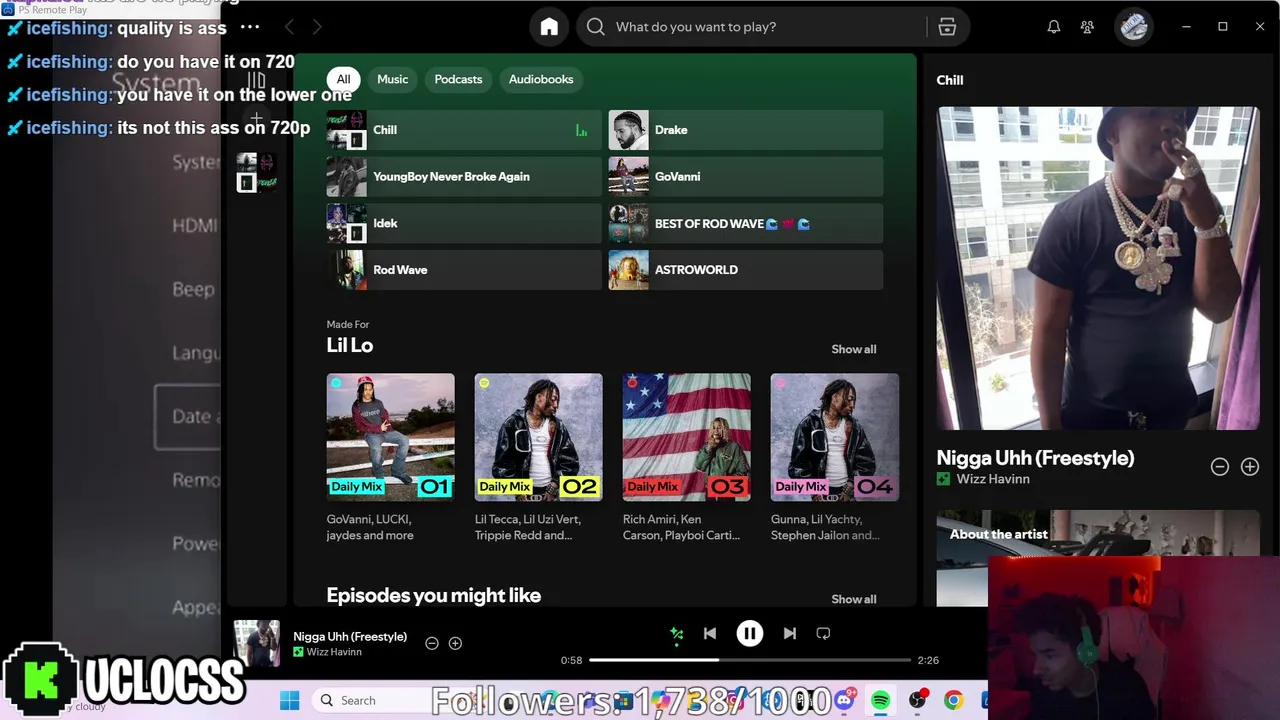Open the Drake shortcut card
1280x720 pixels.
[746, 130]
